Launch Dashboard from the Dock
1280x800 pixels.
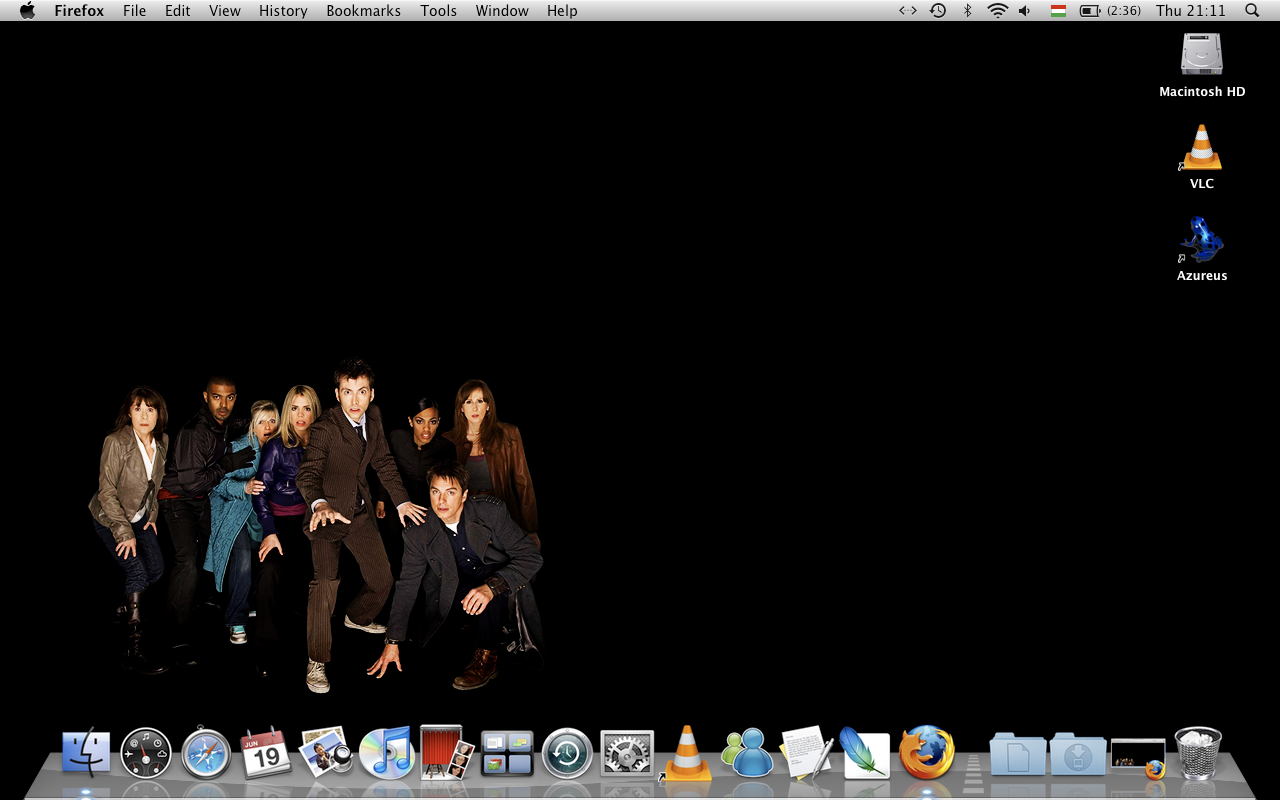pos(146,753)
